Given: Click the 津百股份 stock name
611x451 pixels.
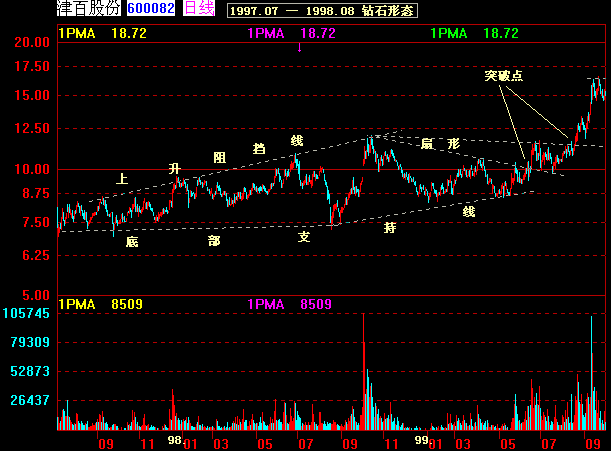Looking at the screenshot, I should point(89,9).
